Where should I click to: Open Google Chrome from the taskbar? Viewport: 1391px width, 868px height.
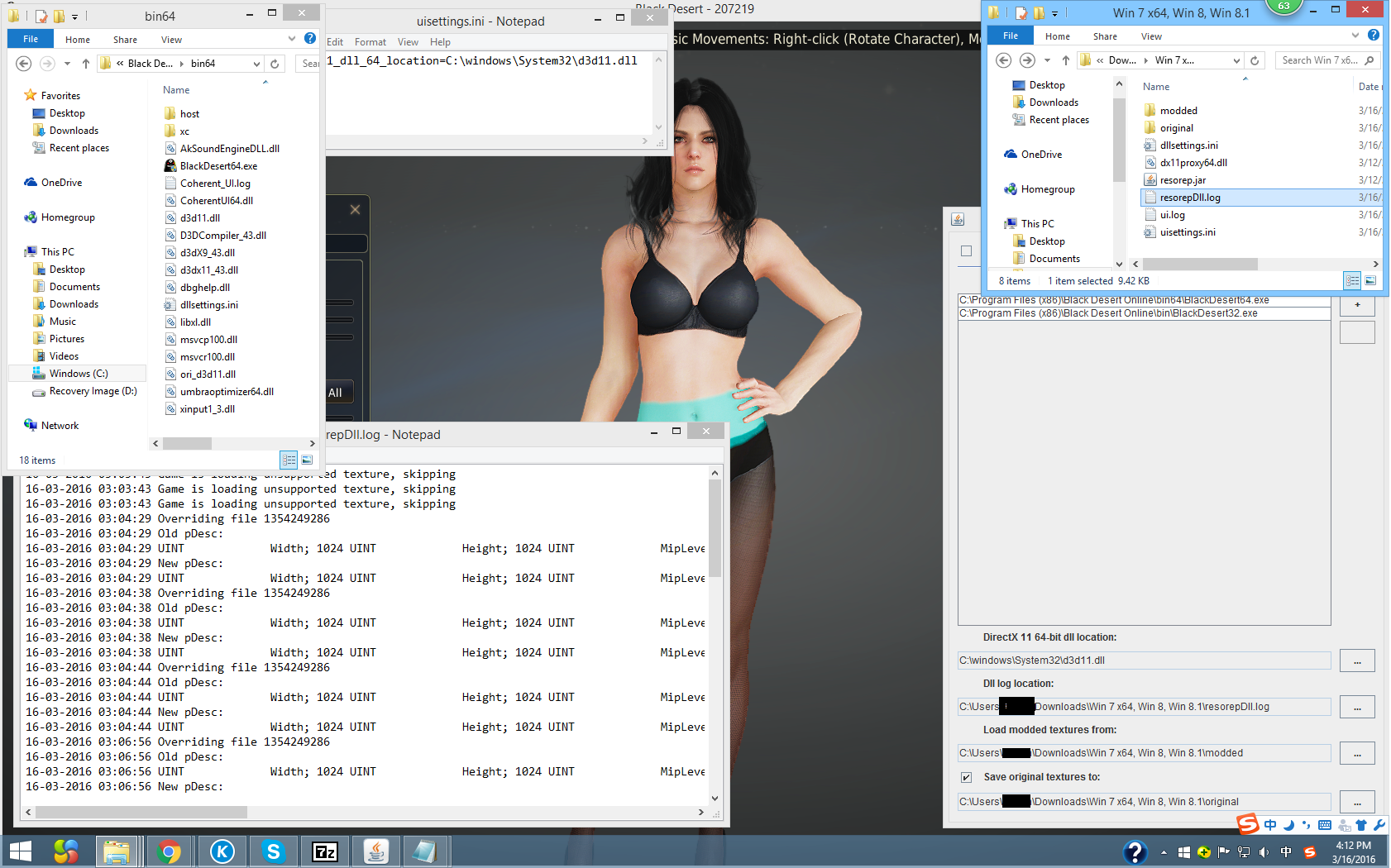[x=169, y=851]
